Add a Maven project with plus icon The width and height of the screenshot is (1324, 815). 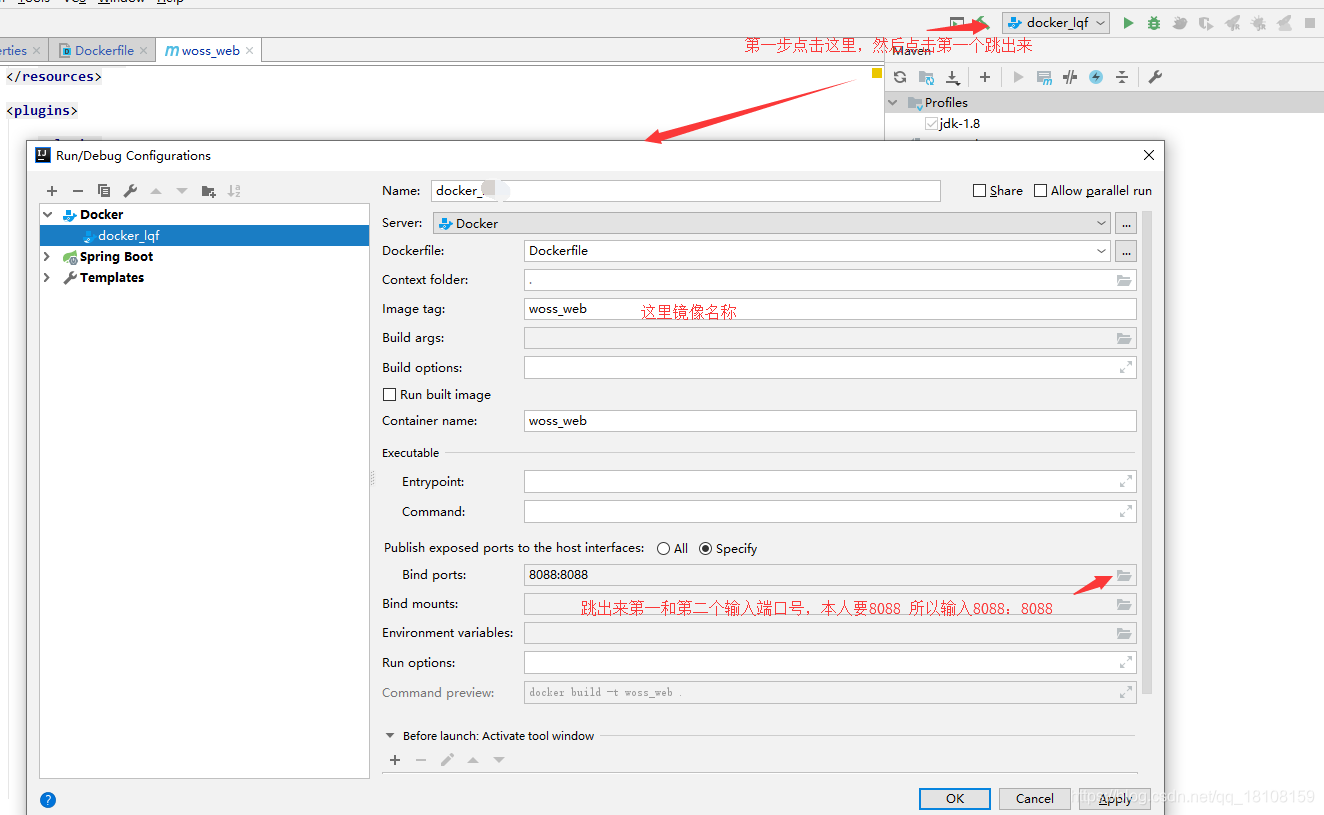point(985,77)
